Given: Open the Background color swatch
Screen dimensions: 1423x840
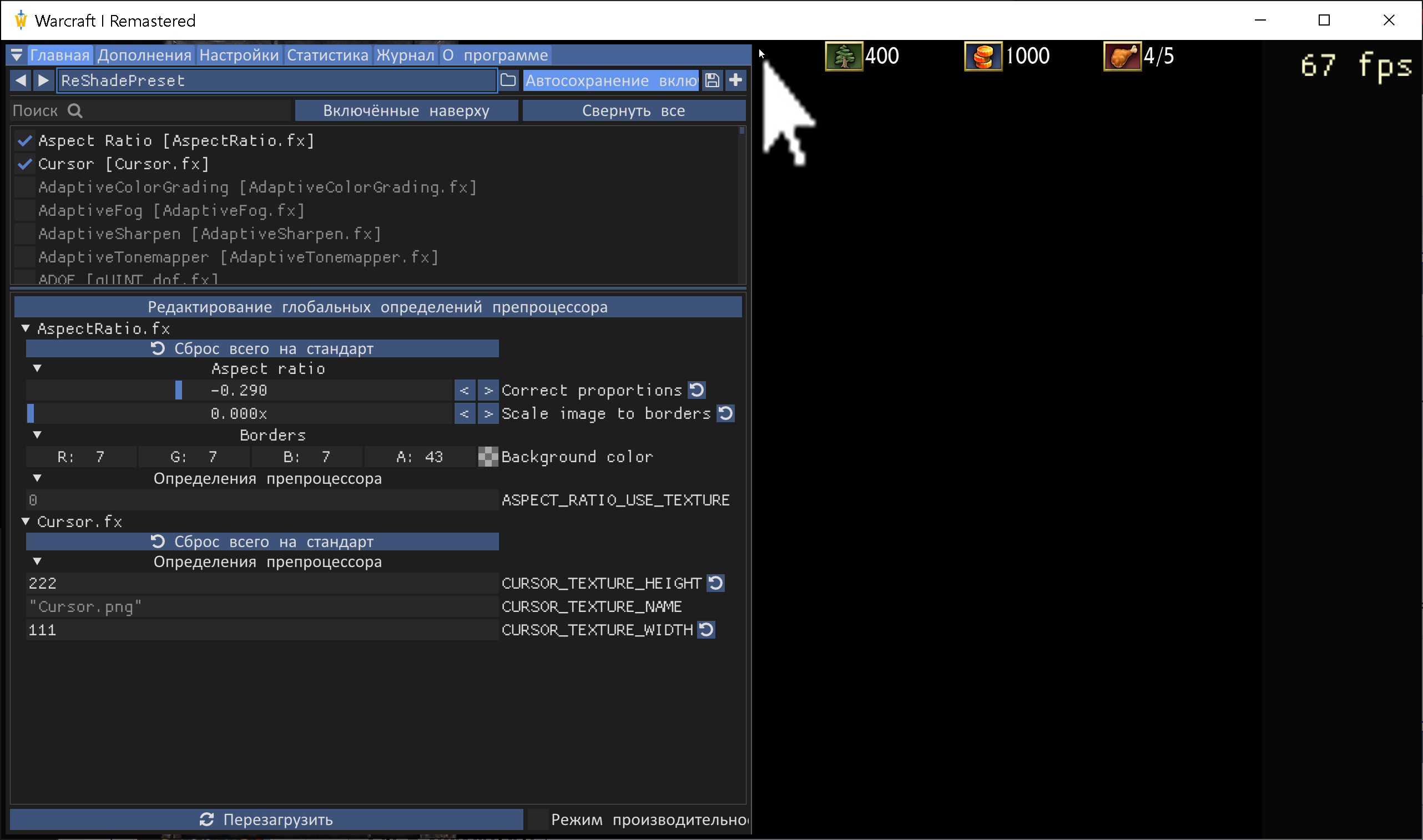Looking at the screenshot, I should tap(488, 457).
